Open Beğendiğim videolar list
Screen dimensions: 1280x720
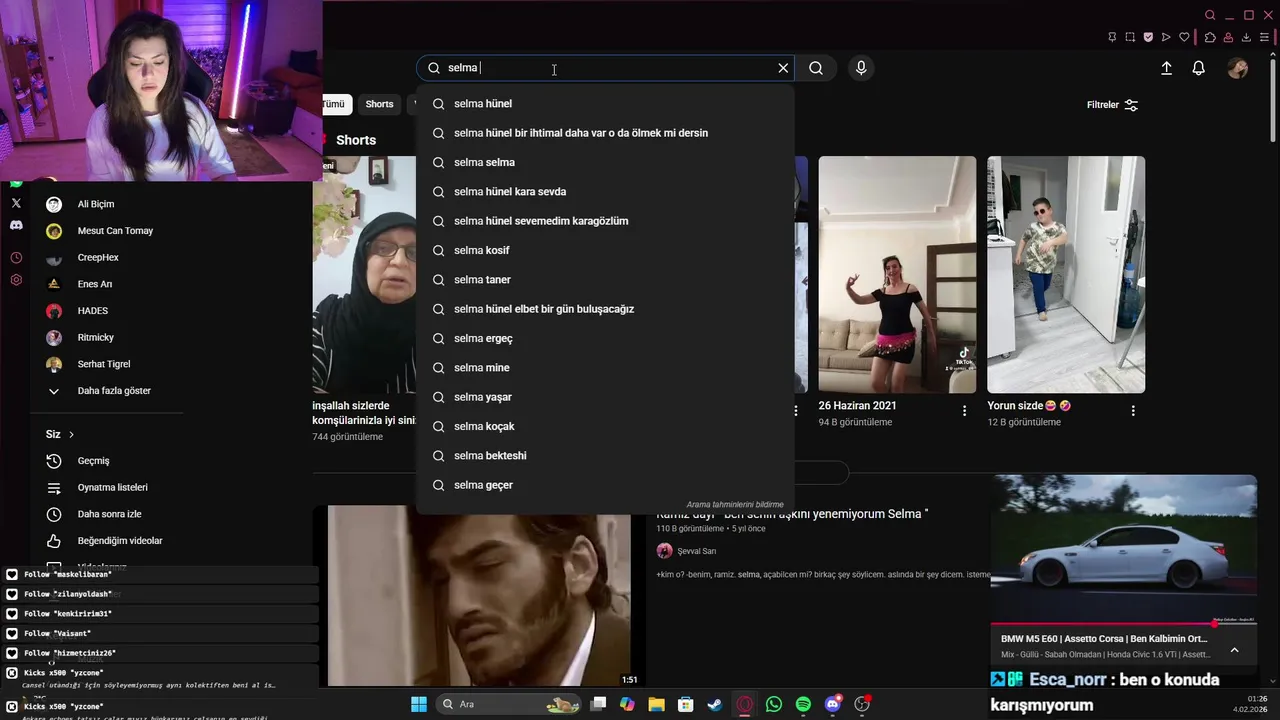[105, 541]
